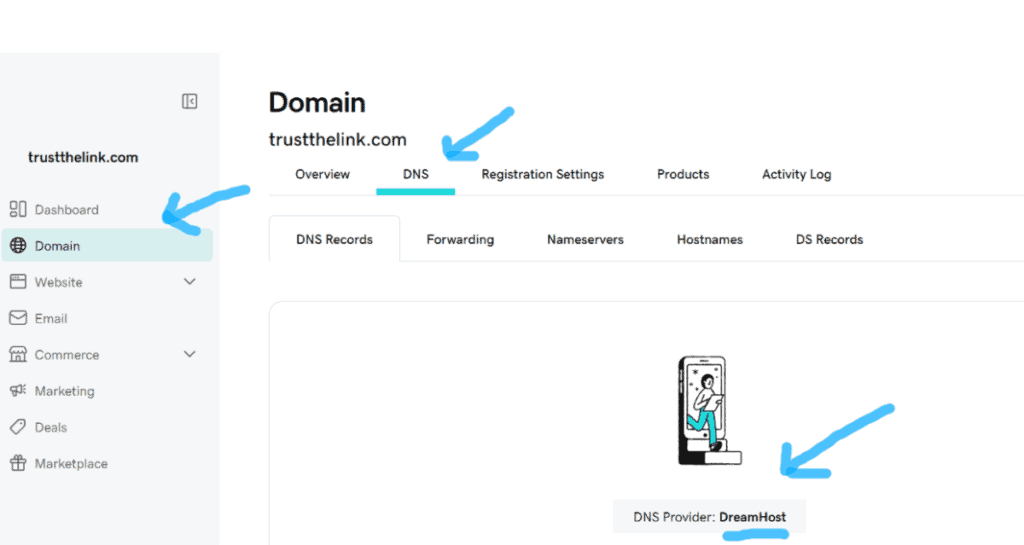The width and height of the screenshot is (1024, 545).
Task: Click the Dashboard grid icon
Action: pos(18,209)
